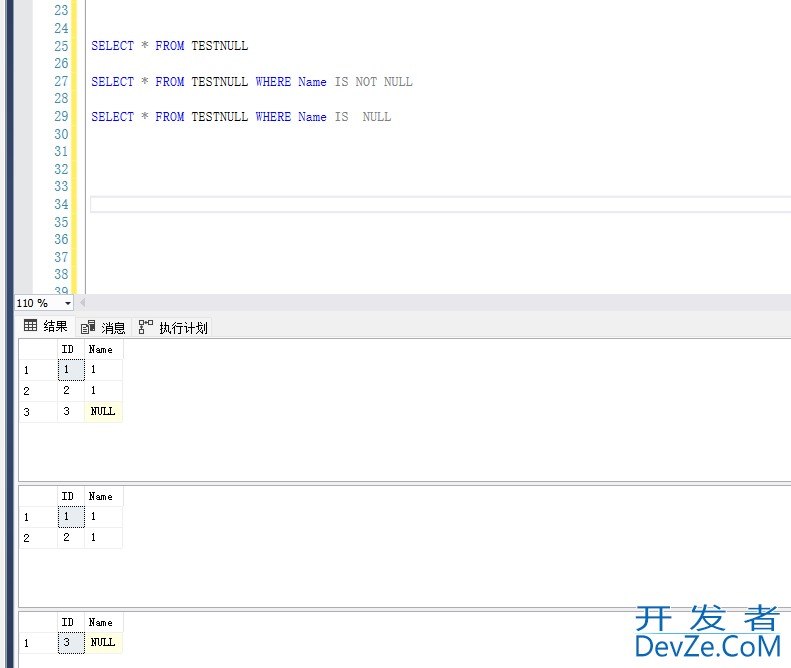The image size is (791, 668).
Task: Click line number 30 in the gutter
Action: pos(61,134)
